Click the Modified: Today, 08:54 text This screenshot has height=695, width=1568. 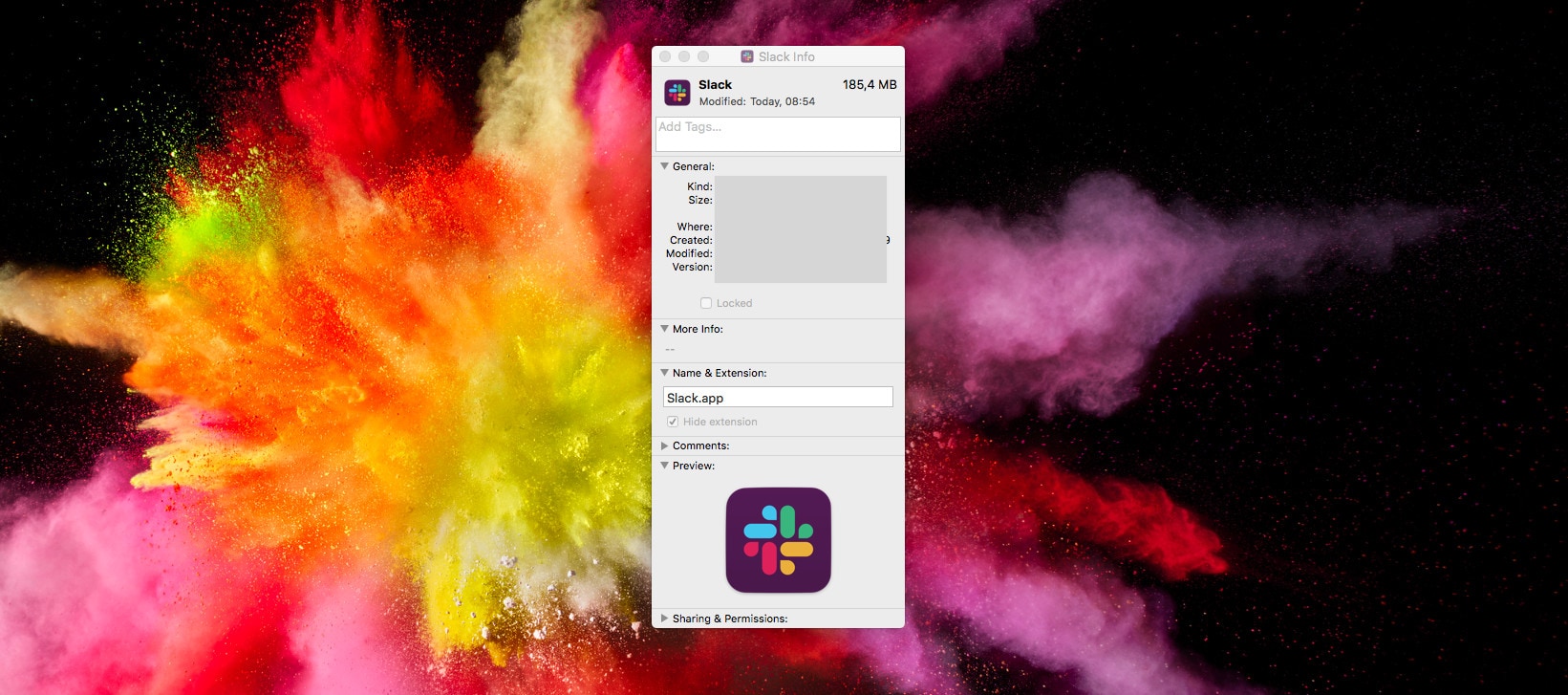click(x=757, y=101)
